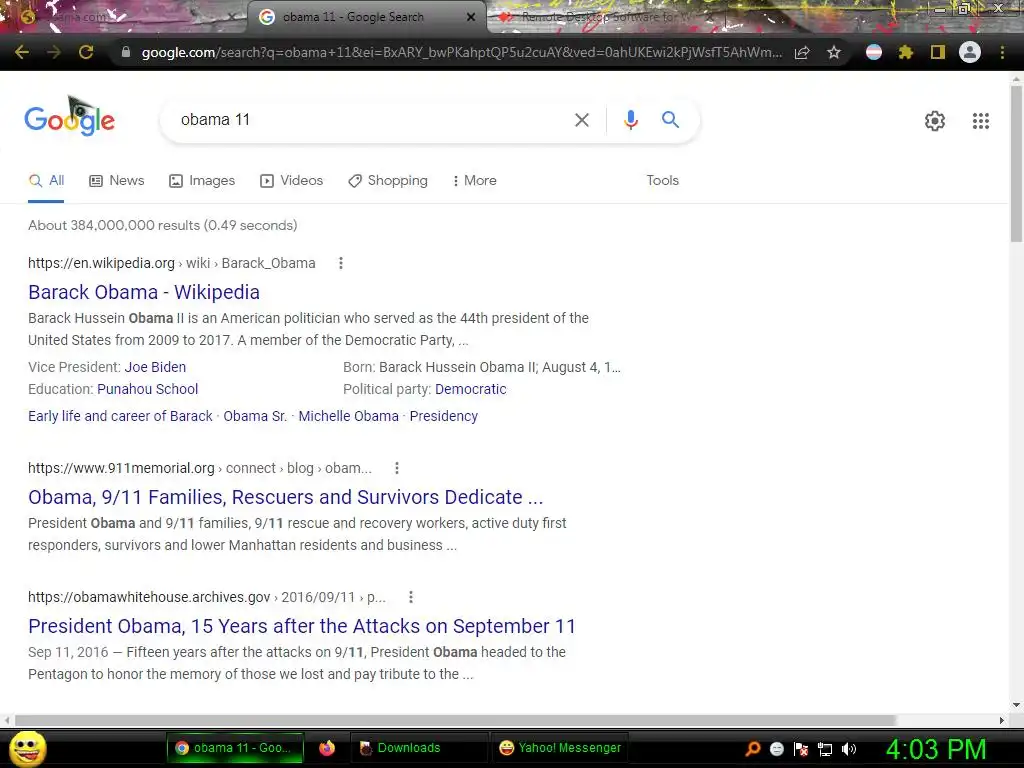
Task: Open Chrome three-dot menu
Action: (x=1002, y=52)
